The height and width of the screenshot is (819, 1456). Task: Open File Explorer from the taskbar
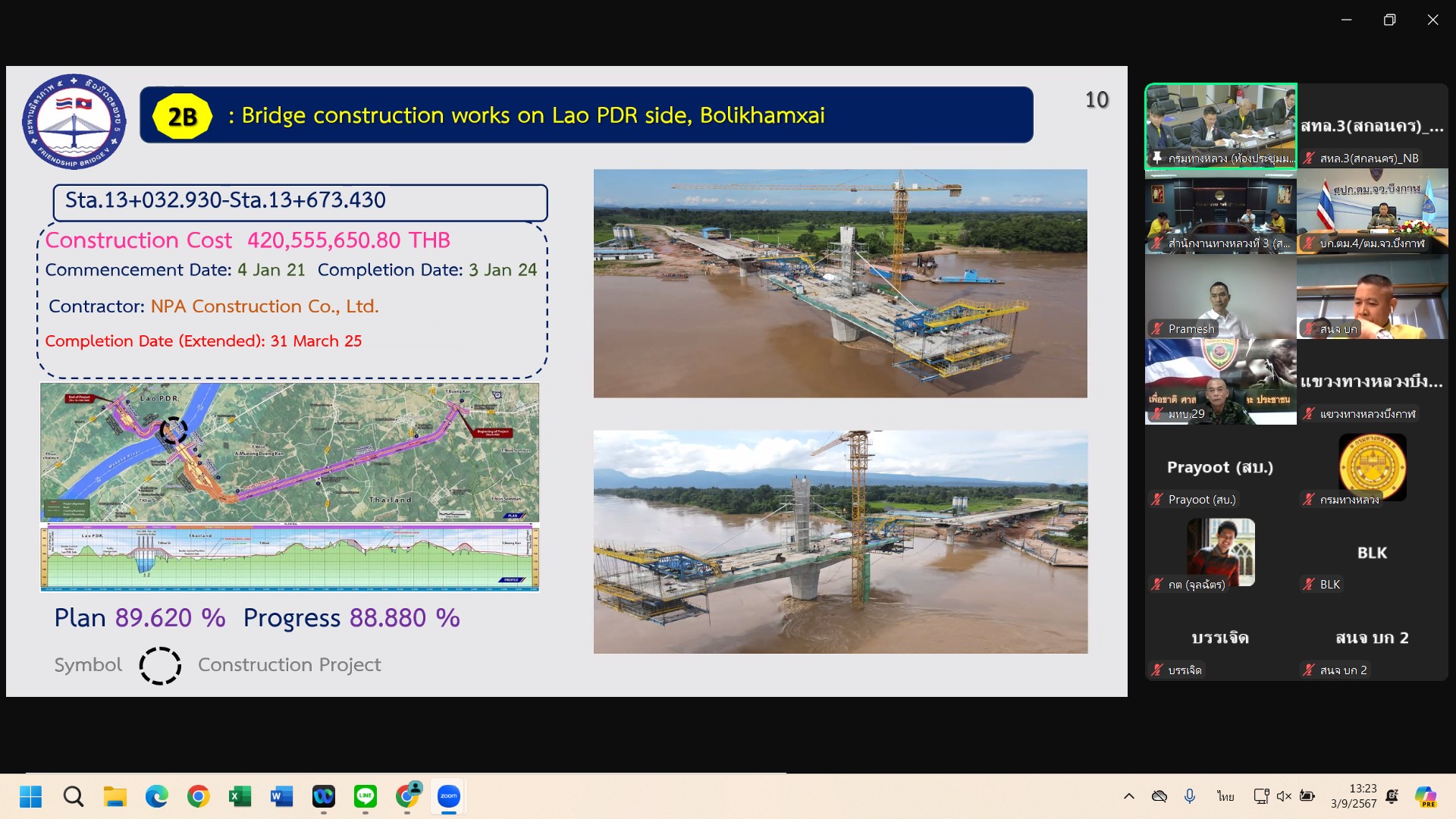[x=115, y=796]
